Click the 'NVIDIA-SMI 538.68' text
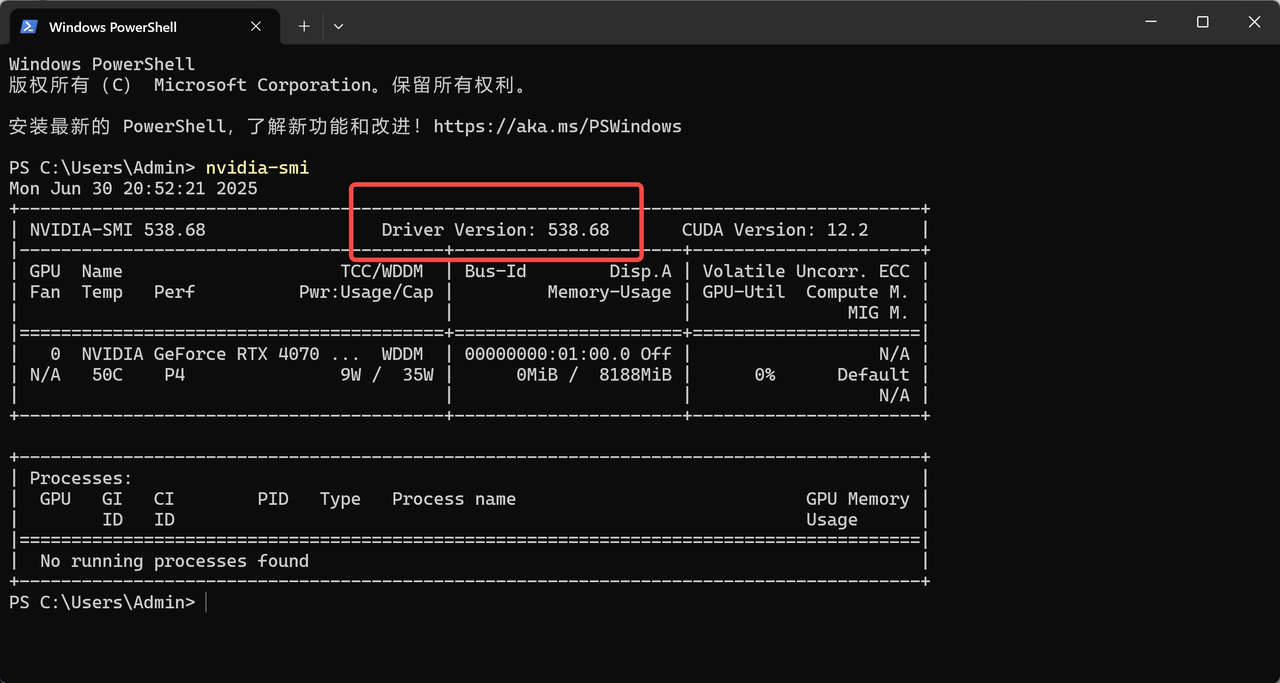Screen dimensions: 1280x683 117,230
